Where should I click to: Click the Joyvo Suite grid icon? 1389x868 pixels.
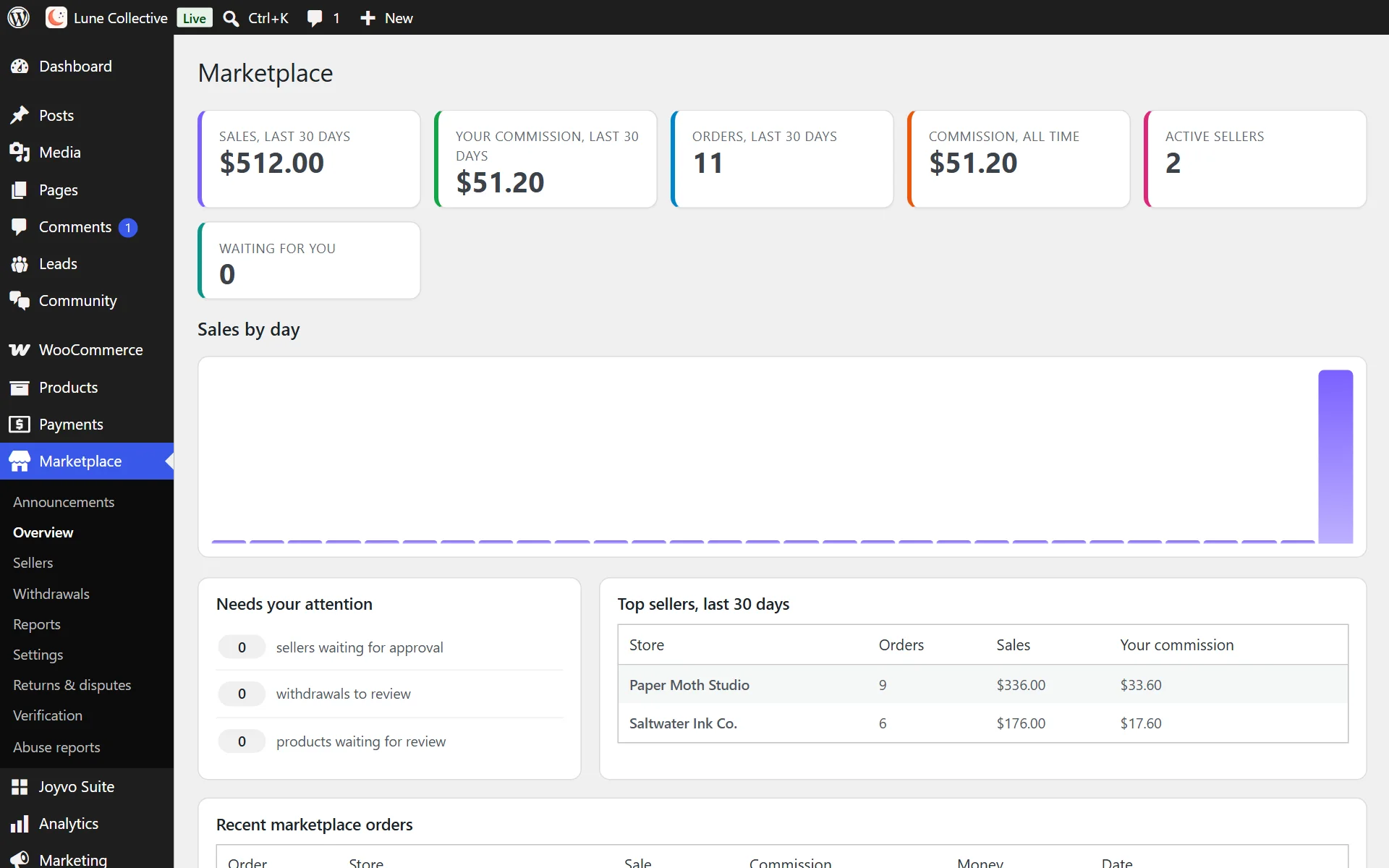coord(20,787)
